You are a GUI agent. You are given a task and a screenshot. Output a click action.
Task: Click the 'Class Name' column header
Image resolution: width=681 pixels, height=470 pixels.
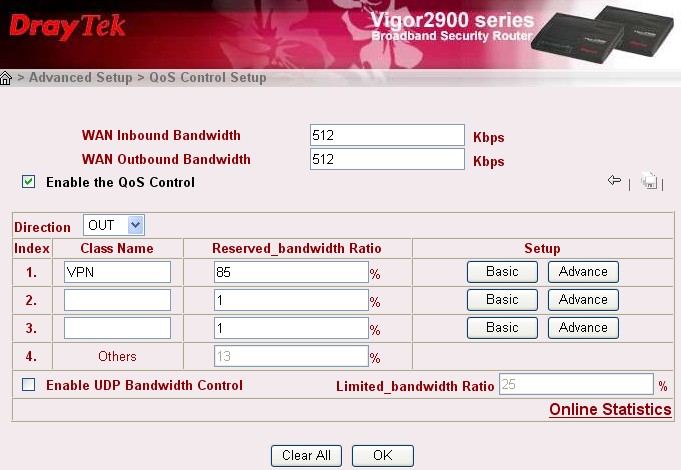[x=117, y=248]
